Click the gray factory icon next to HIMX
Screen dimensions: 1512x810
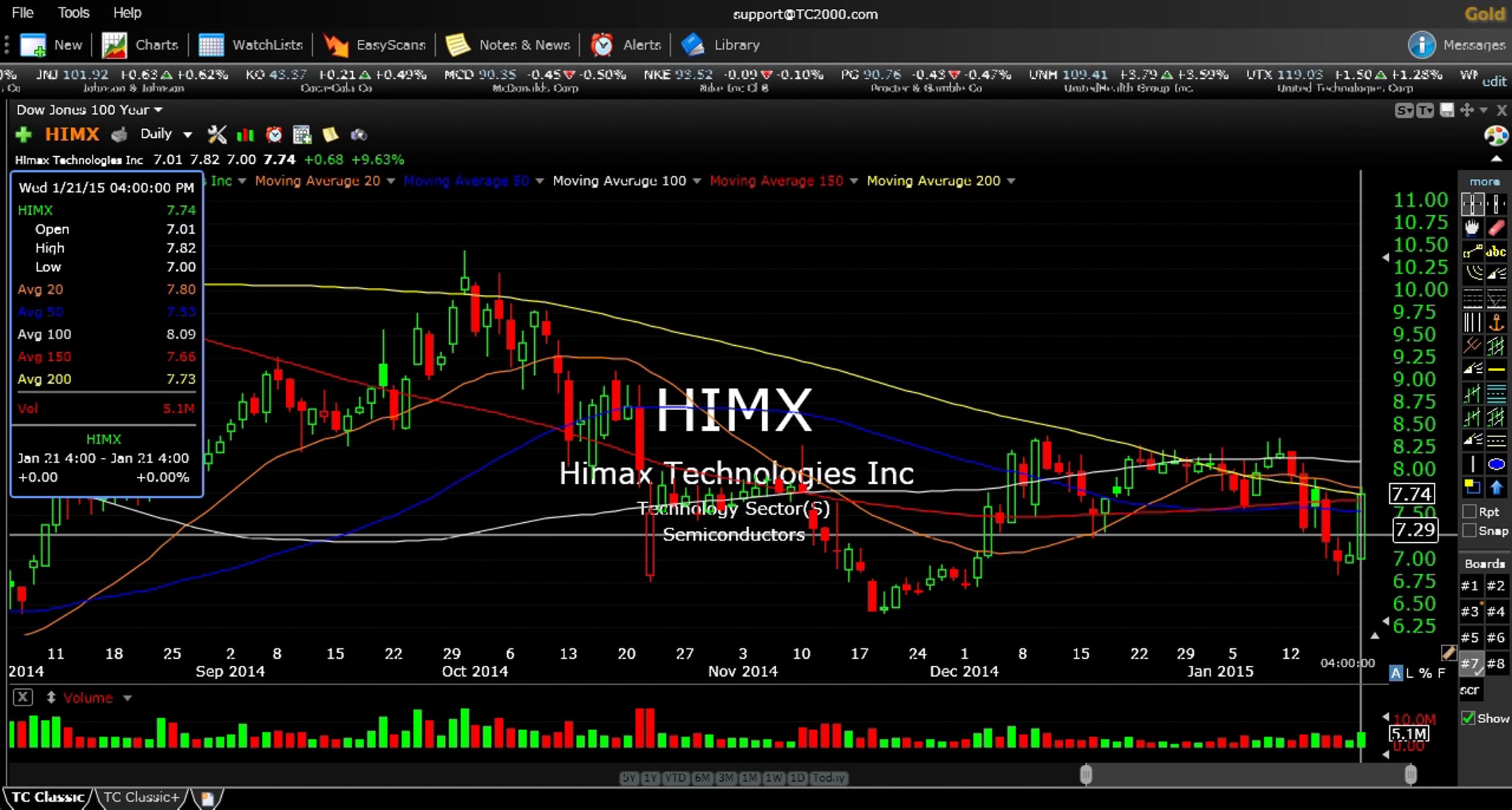pos(119,134)
